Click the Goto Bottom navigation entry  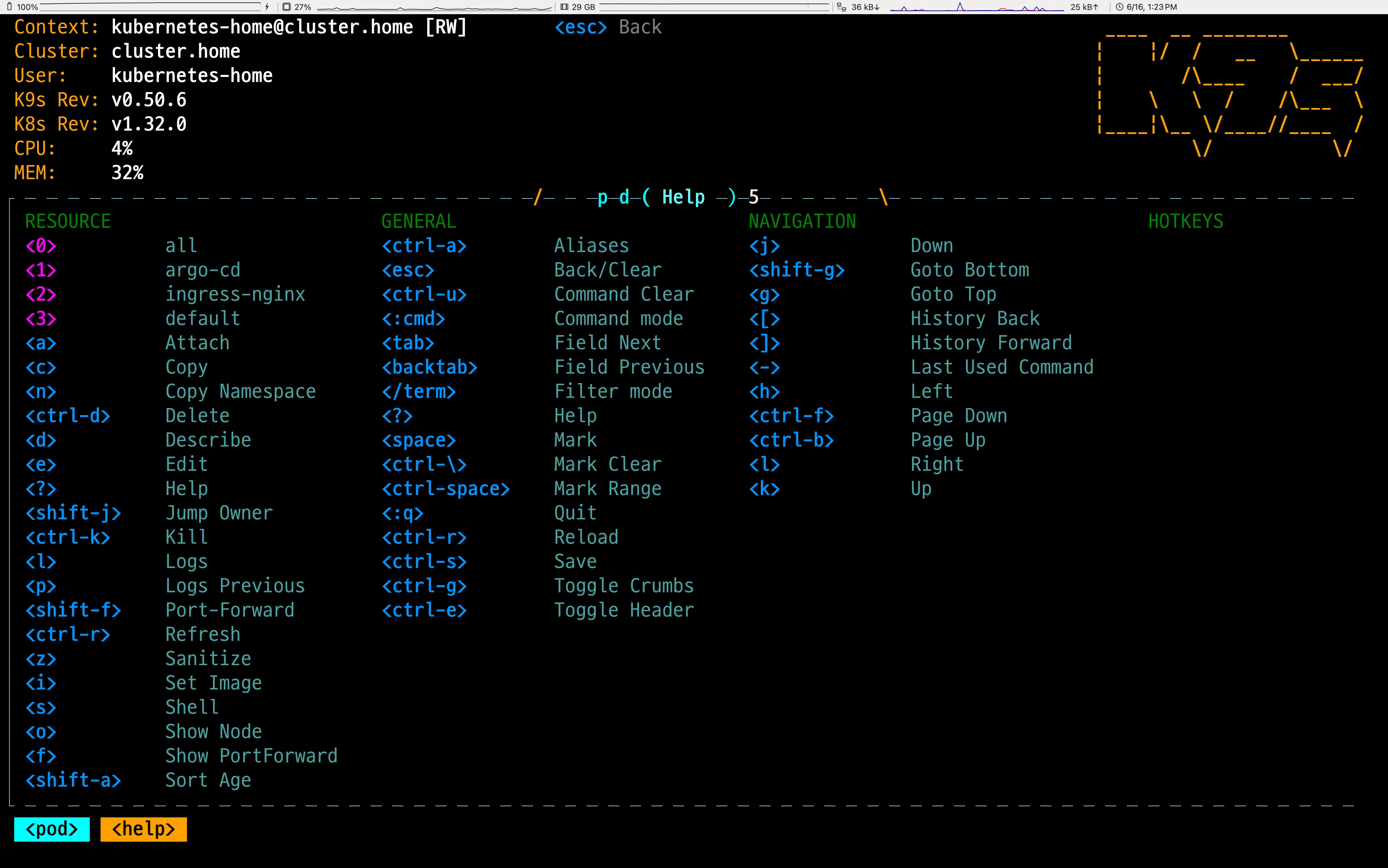(x=969, y=270)
